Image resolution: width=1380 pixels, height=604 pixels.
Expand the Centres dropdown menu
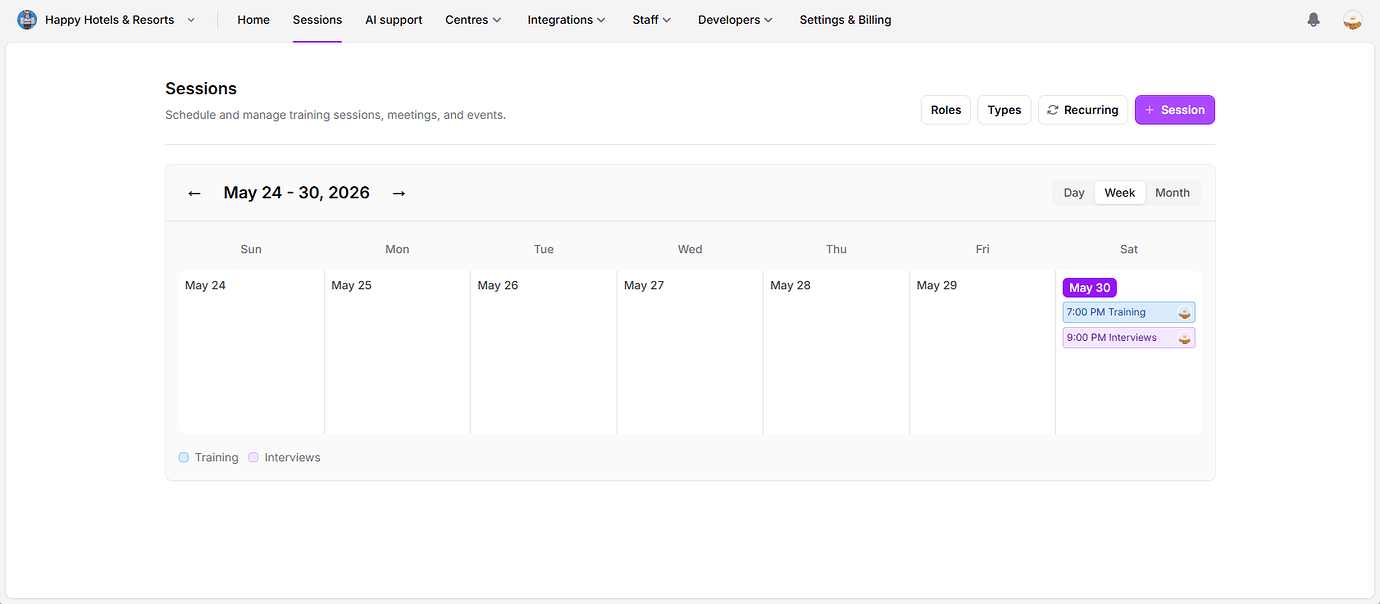473,20
